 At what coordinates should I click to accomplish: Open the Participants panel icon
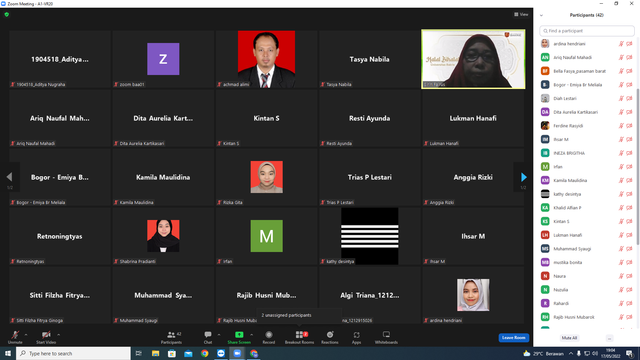pyautogui.click(x=171, y=335)
